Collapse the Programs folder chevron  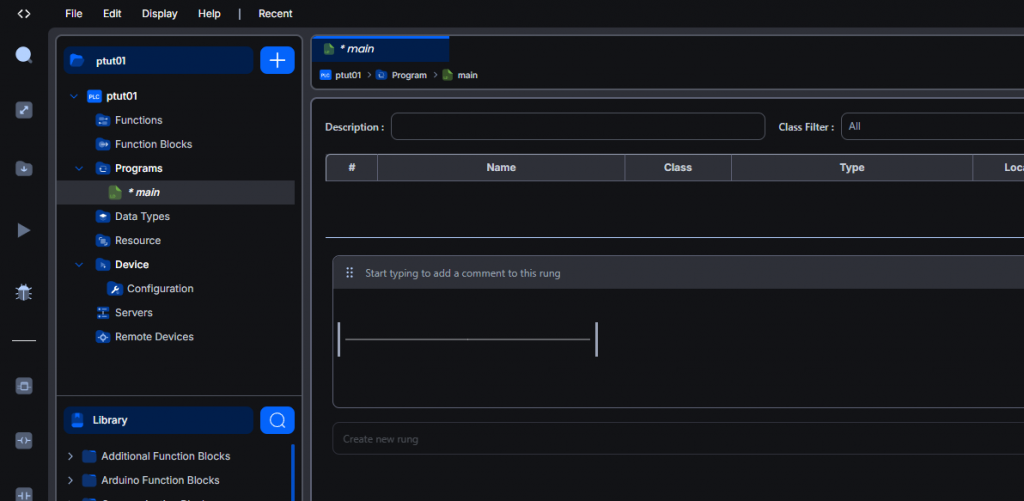point(79,169)
